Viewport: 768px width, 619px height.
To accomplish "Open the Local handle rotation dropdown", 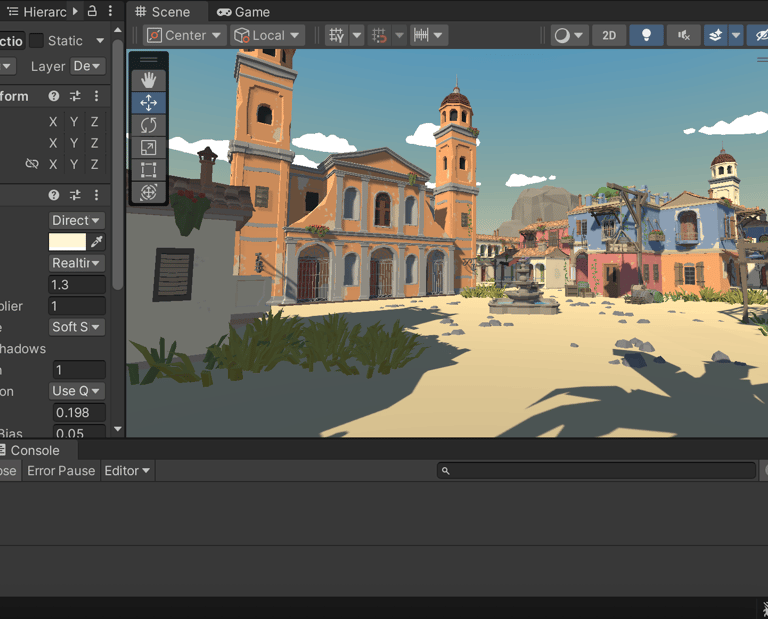I will coord(267,35).
